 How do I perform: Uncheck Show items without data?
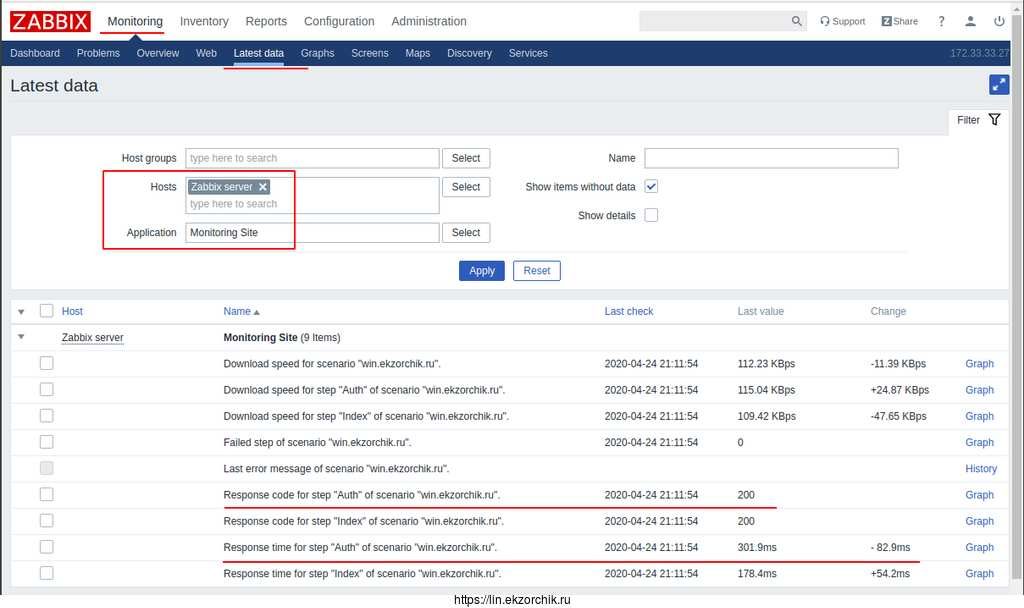[x=651, y=187]
